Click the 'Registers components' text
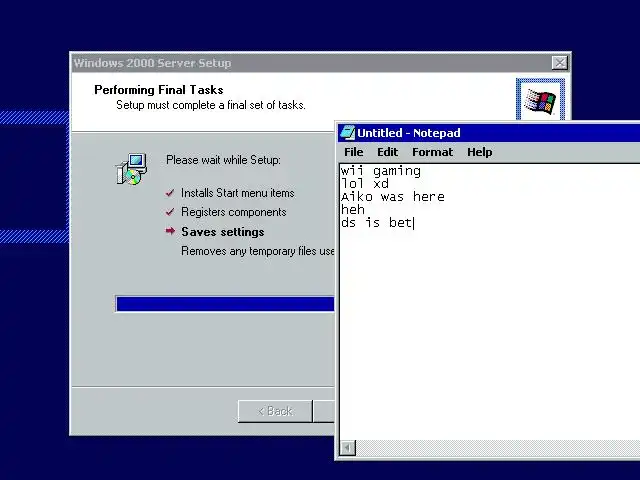 pos(233,212)
